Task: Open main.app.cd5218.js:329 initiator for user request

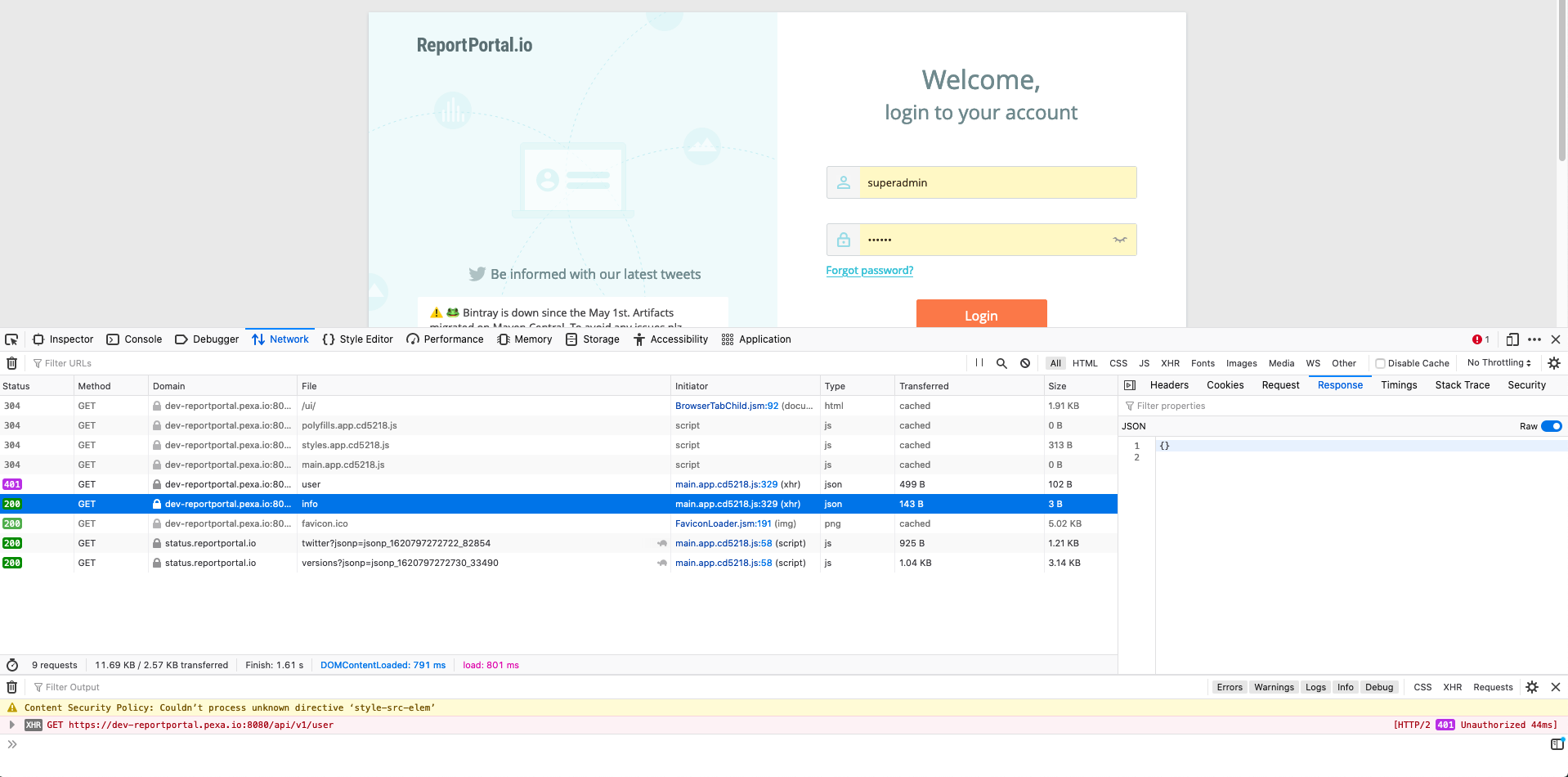Action: (x=726, y=484)
